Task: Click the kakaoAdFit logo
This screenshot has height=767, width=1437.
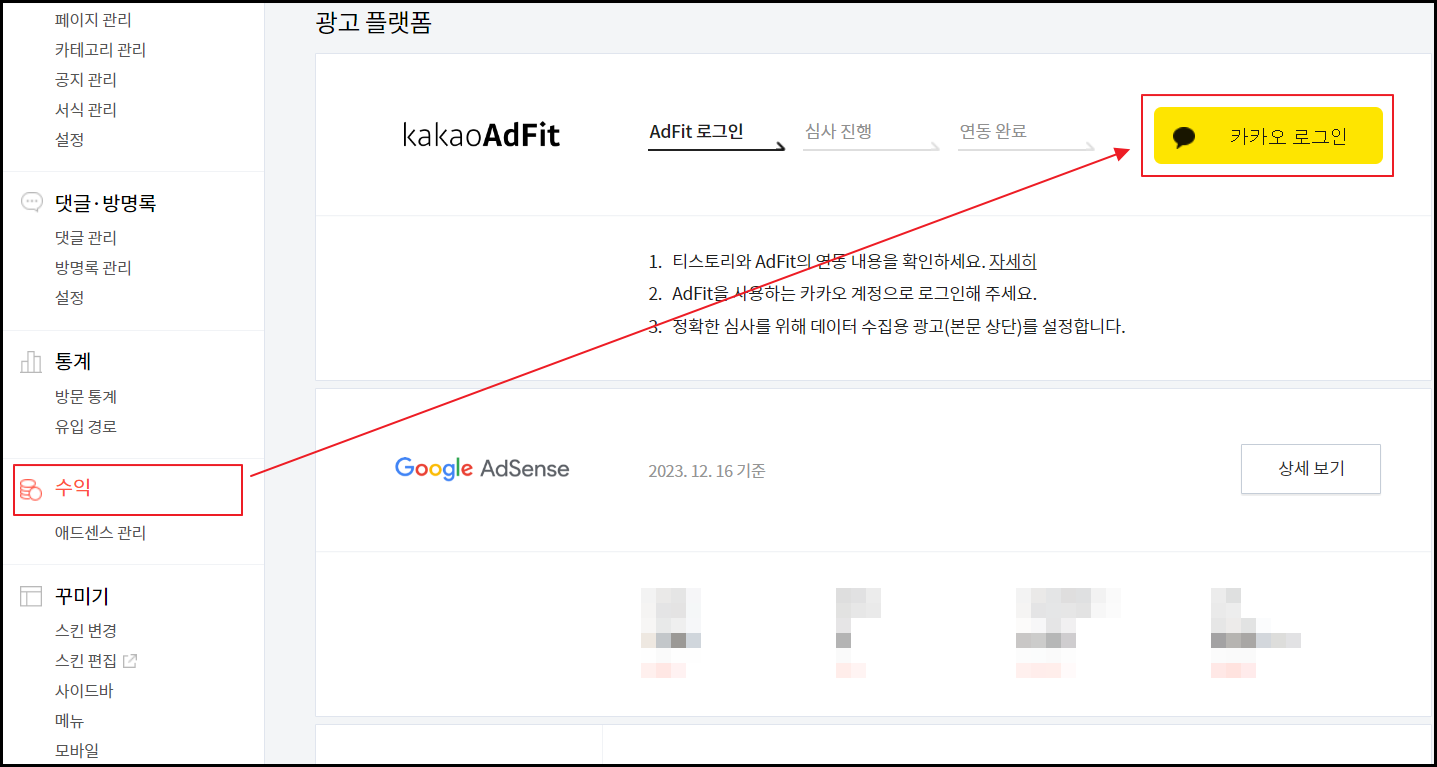Action: (x=482, y=135)
